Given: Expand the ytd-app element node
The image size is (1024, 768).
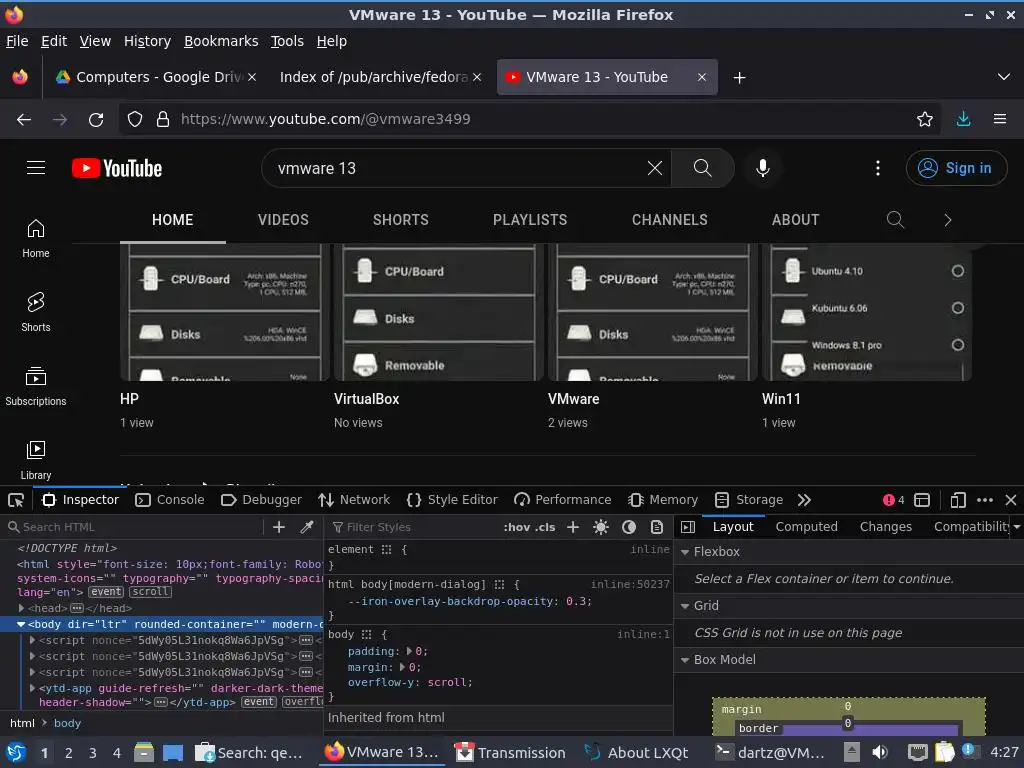Looking at the screenshot, I should coord(32,688).
